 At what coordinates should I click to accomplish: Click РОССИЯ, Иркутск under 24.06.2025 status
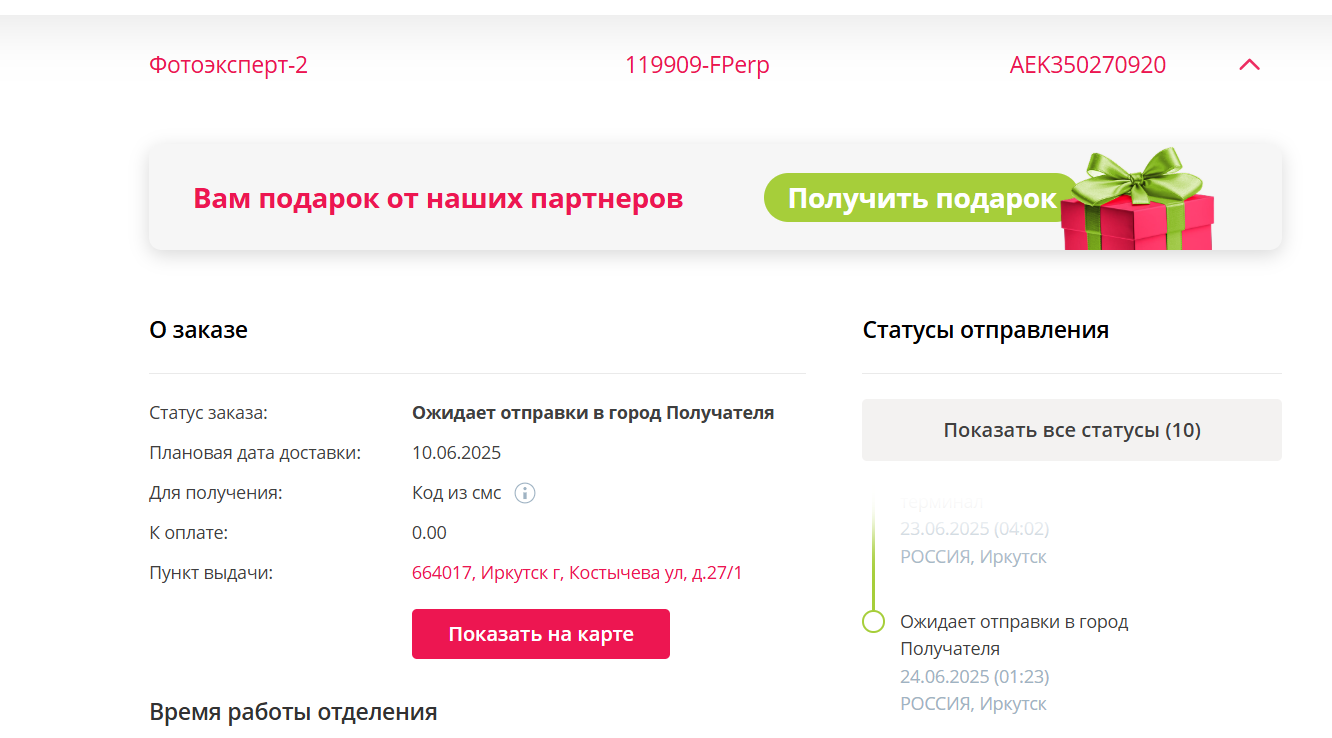click(973, 704)
